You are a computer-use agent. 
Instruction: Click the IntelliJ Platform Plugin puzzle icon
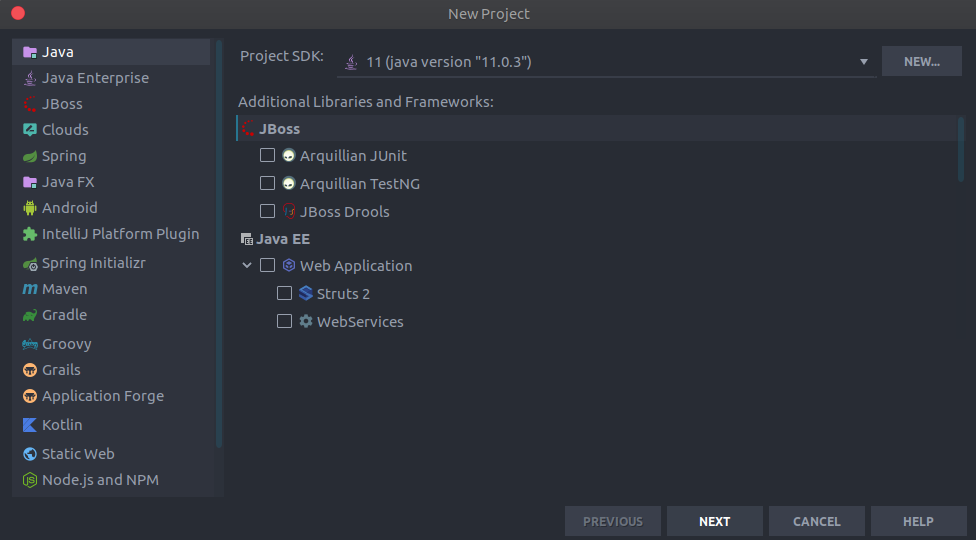click(29, 234)
